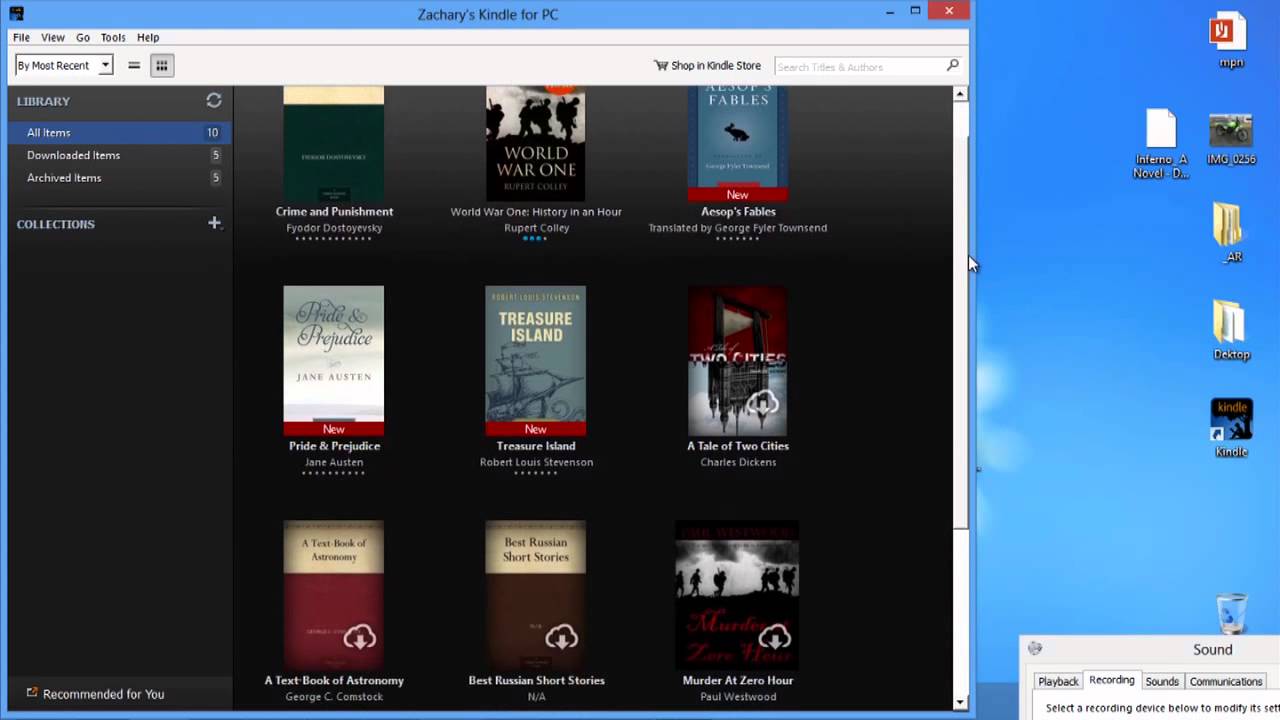This screenshot has height=720, width=1280.
Task: Click Recommended for You icon
Action: point(32,692)
